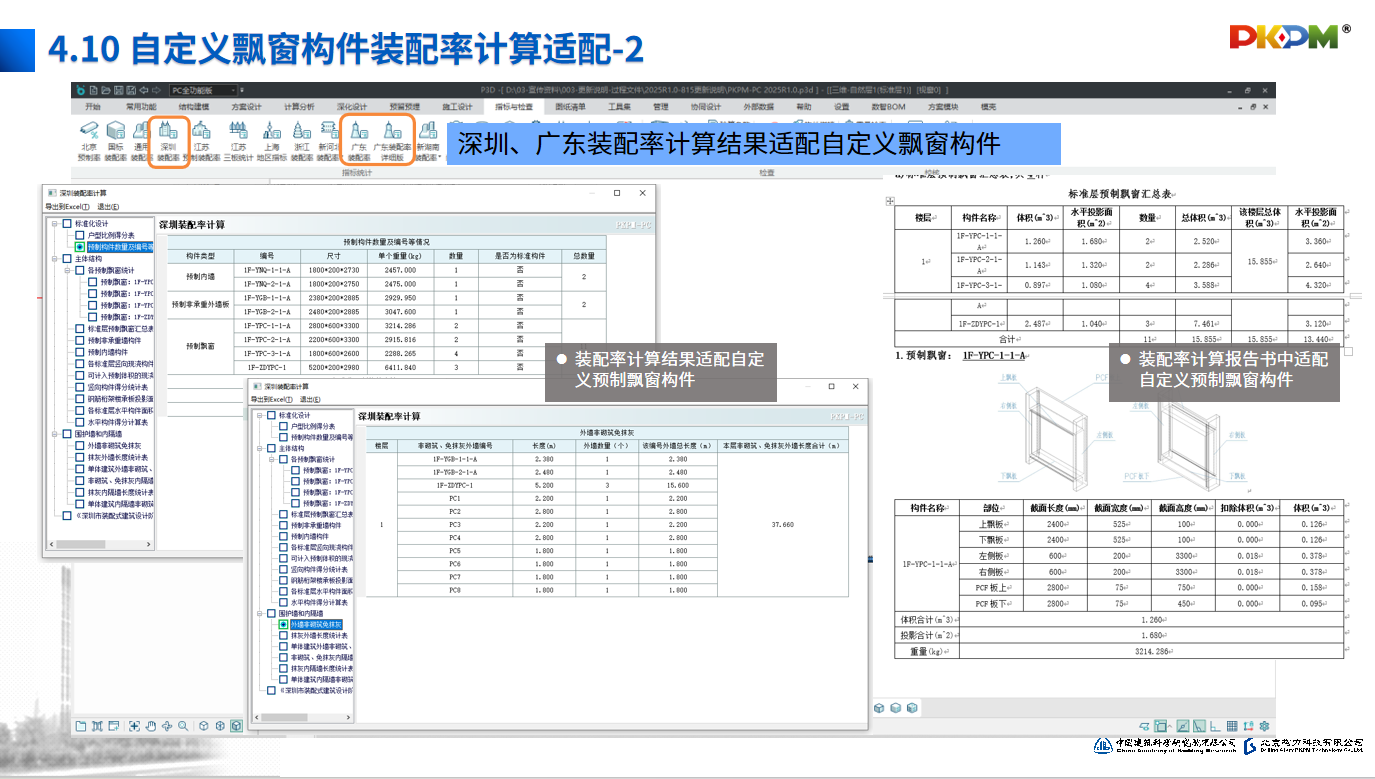Switch to the 指标与检查 ribbon tab
This screenshot has height=779, width=1375.
(x=513, y=107)
